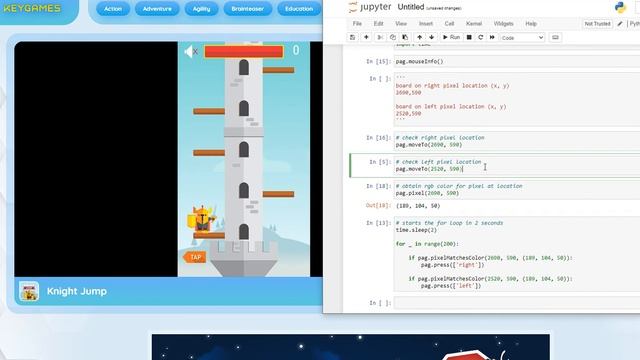Click the pencil edit icon beside Not Trusted
The image size is (640, 360).
click(x=620, y=24)
